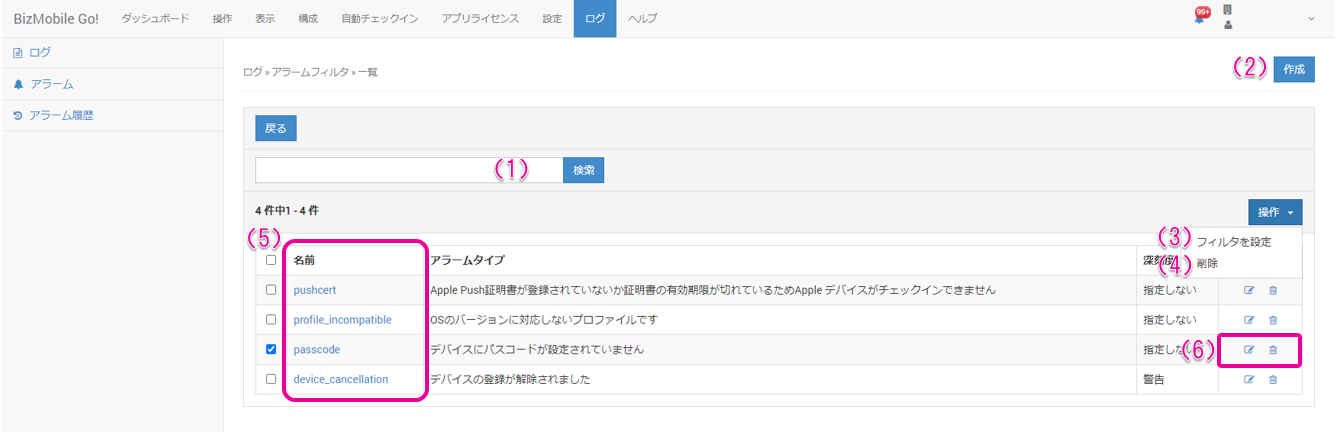
Task: Delete profile_incompatible filter using trash icon
Action: (x=1273, y=320)
